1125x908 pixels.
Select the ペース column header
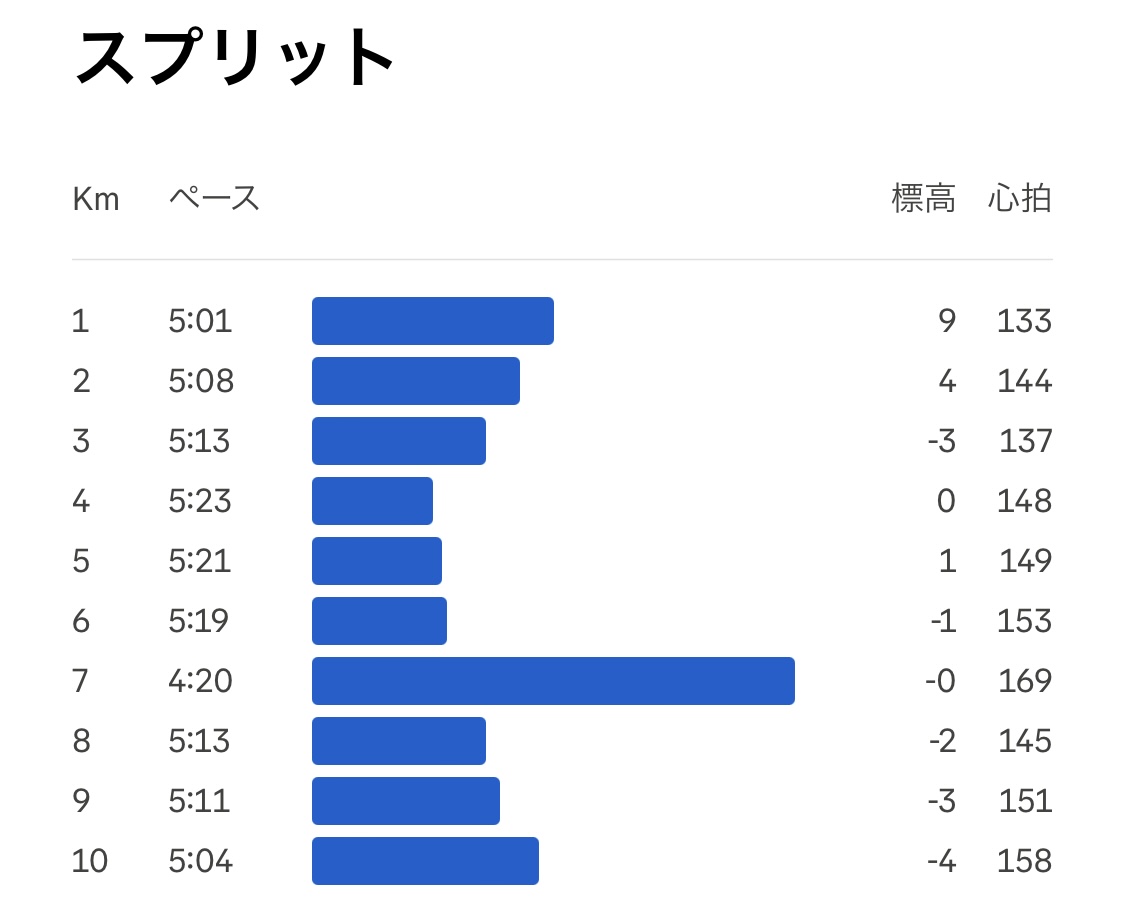(x=214, y=198)
